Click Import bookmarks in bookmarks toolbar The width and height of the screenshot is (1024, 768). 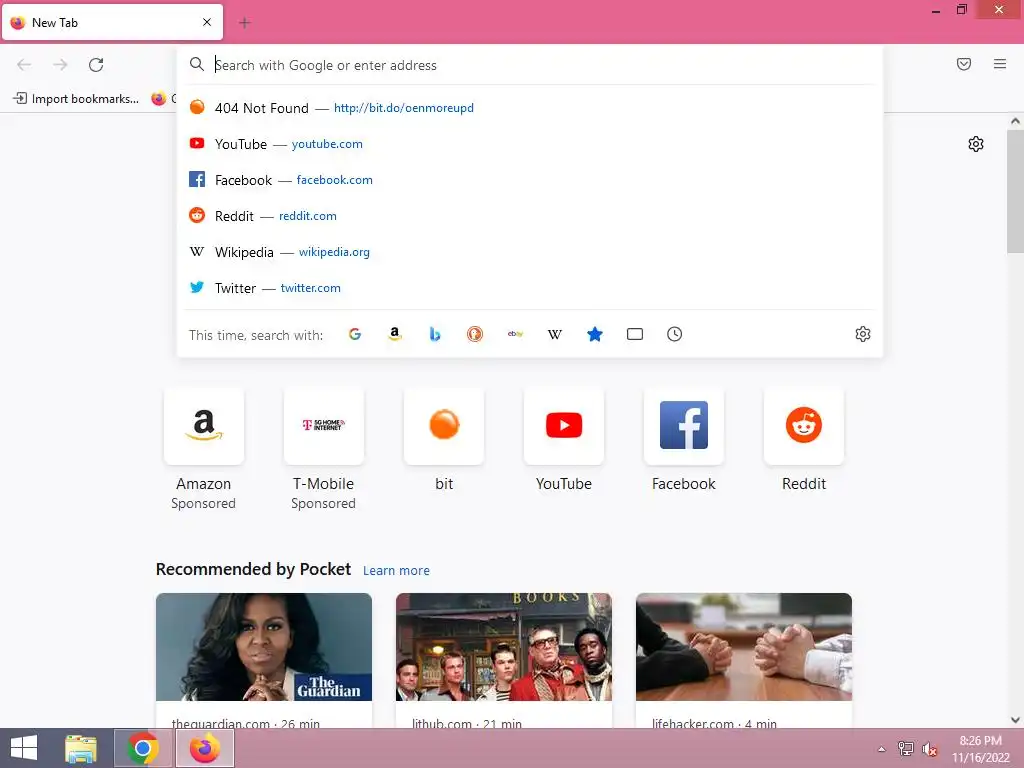point(76,99)
